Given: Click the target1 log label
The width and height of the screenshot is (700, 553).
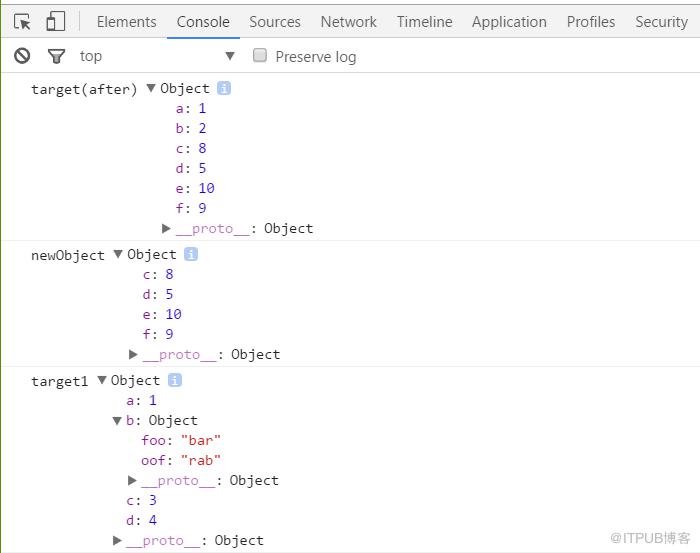Looking at the screenshot, I should coord(59,381).
